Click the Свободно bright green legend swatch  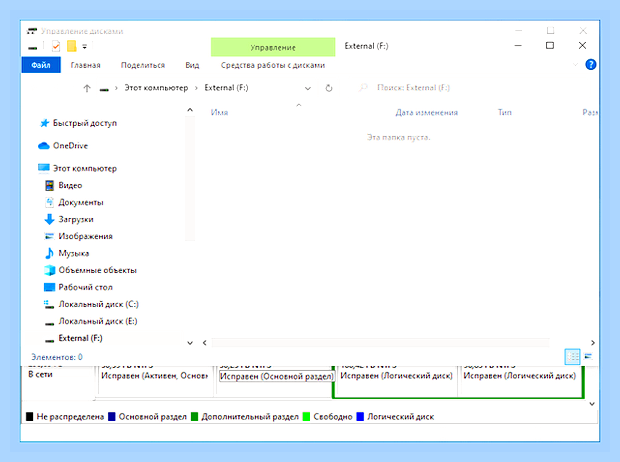306,417
